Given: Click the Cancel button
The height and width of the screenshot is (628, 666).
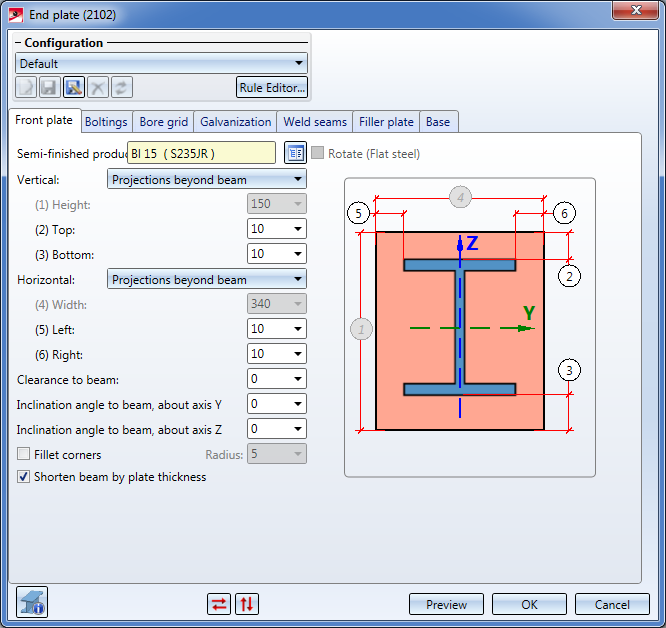Looking at the screenshot, I should pos(612,604).
